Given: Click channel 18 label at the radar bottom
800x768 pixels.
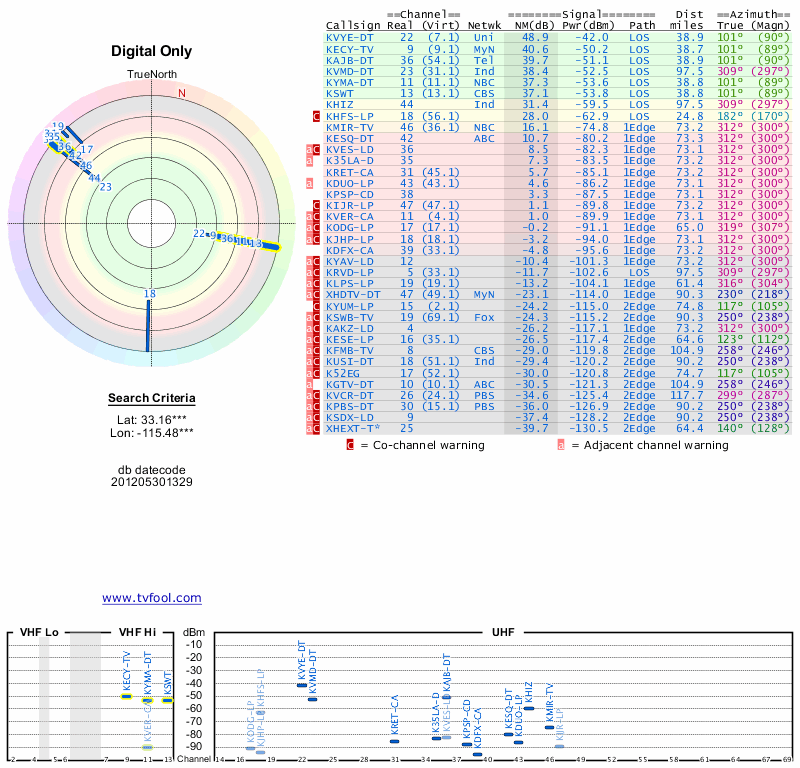Looking at the screenshot, I should pos(149,294).
